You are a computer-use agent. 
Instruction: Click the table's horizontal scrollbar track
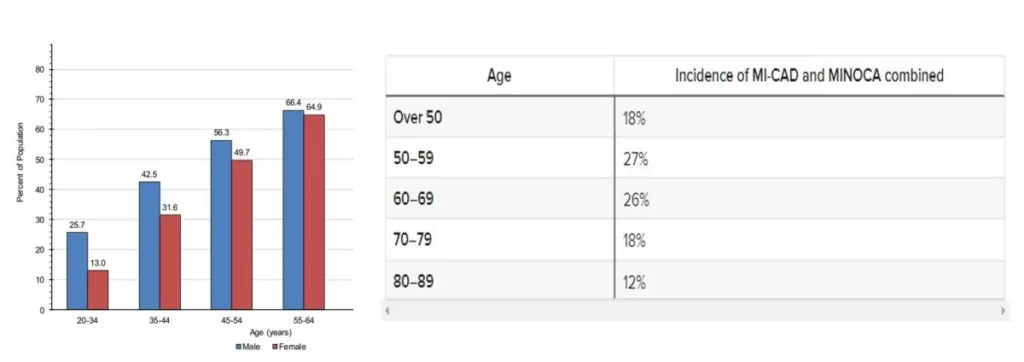click(695, 311)
